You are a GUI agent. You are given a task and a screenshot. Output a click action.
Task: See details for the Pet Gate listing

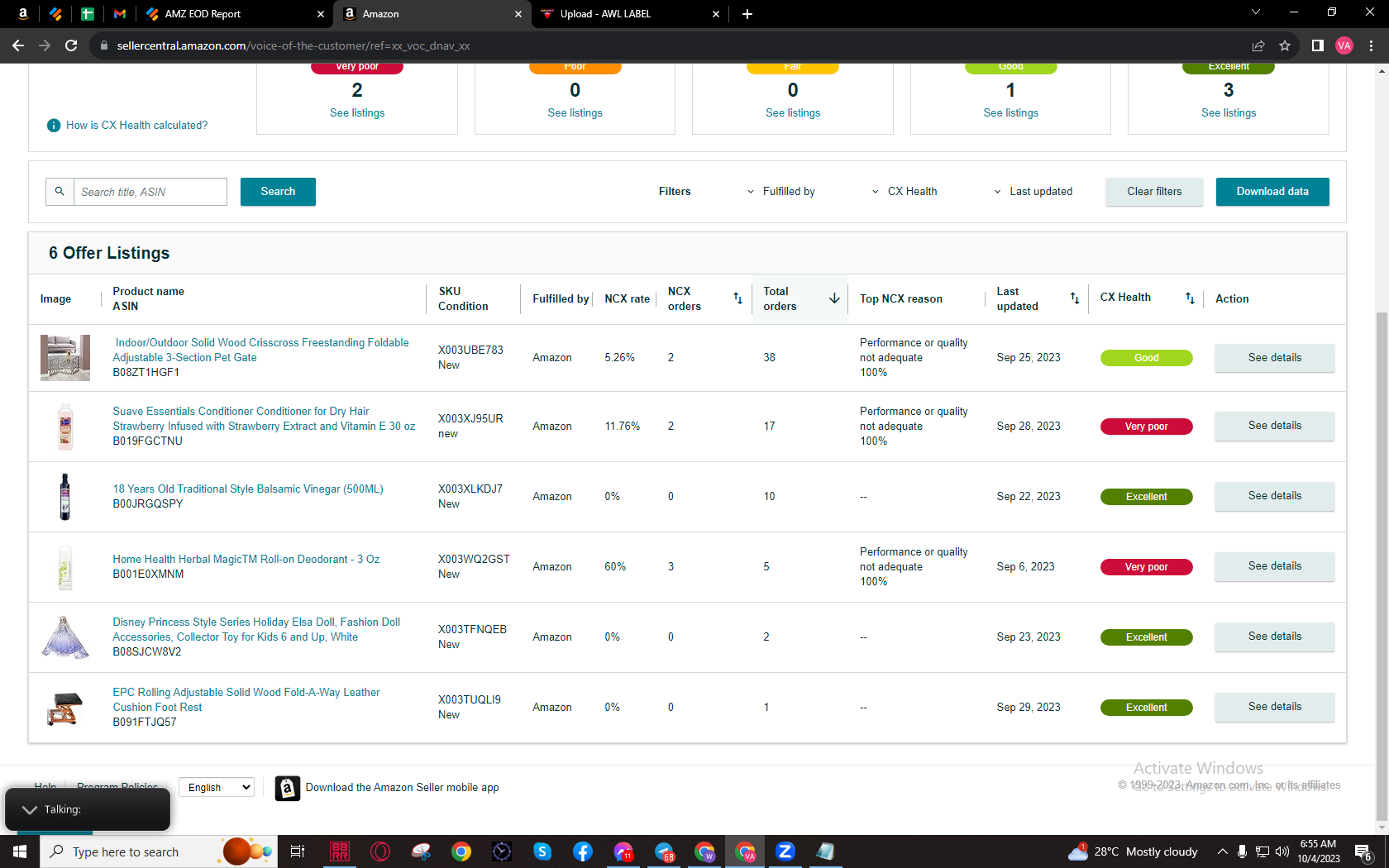(x=1274, y=358)
